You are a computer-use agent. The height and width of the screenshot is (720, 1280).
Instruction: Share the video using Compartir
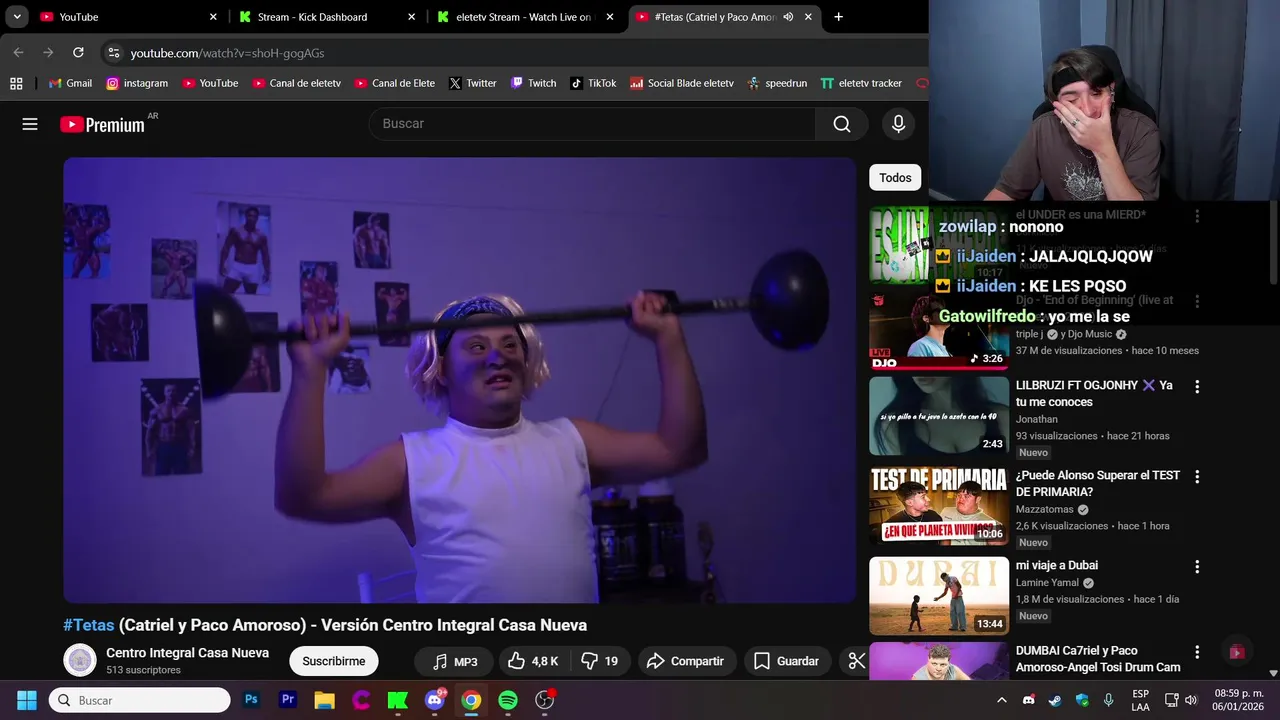pyautogui.click(x=685, y=661)
